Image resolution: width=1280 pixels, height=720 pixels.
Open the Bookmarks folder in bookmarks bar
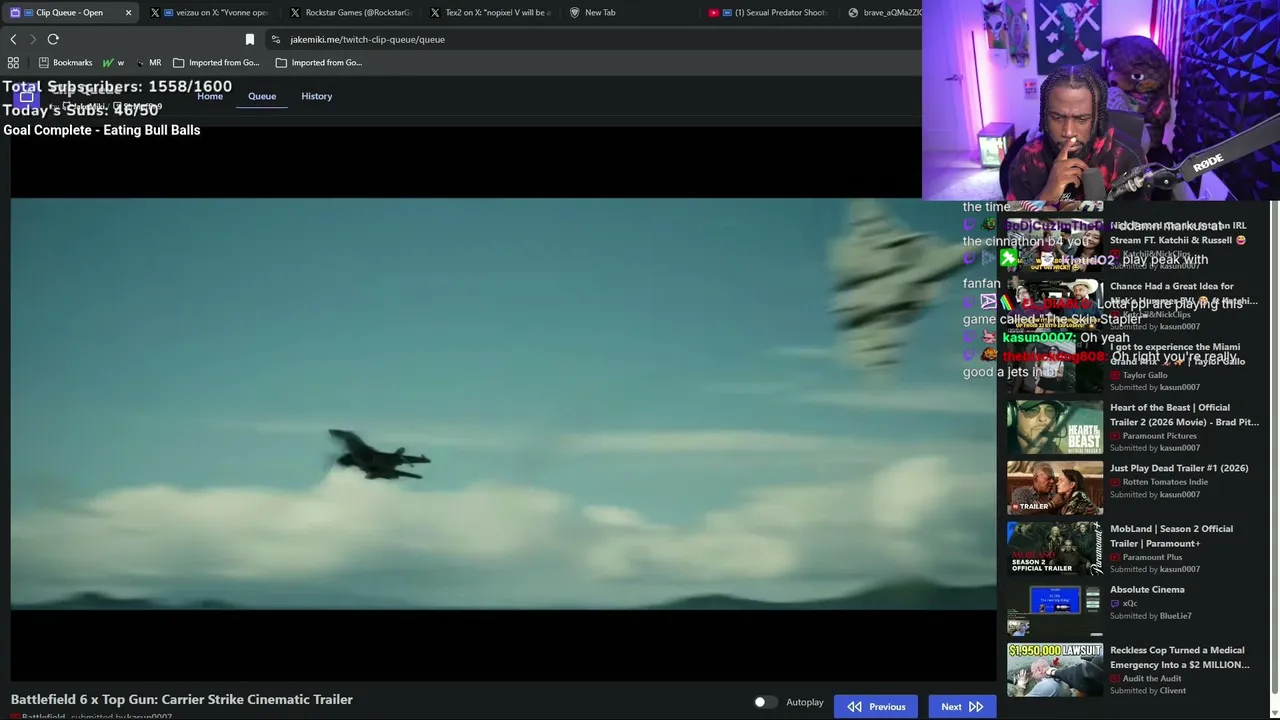65,62
